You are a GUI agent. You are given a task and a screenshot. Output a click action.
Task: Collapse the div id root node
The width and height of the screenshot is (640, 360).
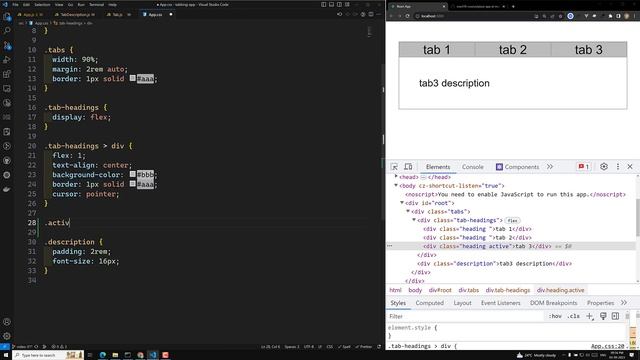point(402,202)
